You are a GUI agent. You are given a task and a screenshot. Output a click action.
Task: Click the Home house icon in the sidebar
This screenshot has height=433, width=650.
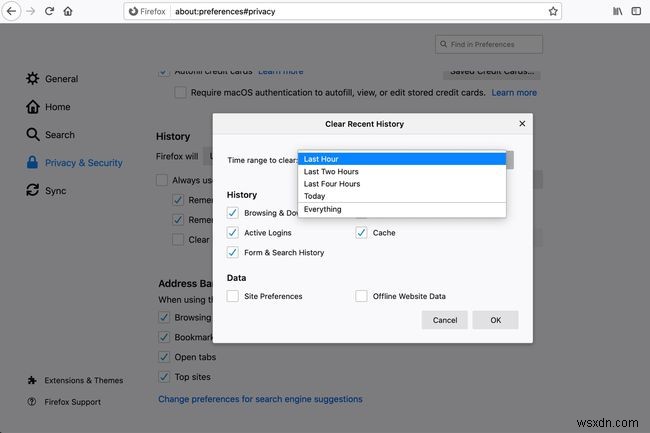33,106
